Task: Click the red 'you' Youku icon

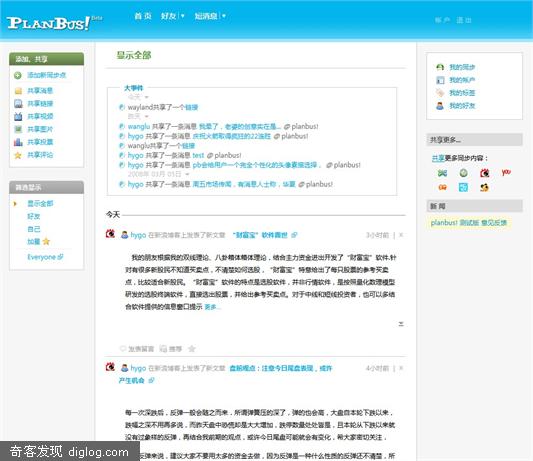Action: (506, 172)
